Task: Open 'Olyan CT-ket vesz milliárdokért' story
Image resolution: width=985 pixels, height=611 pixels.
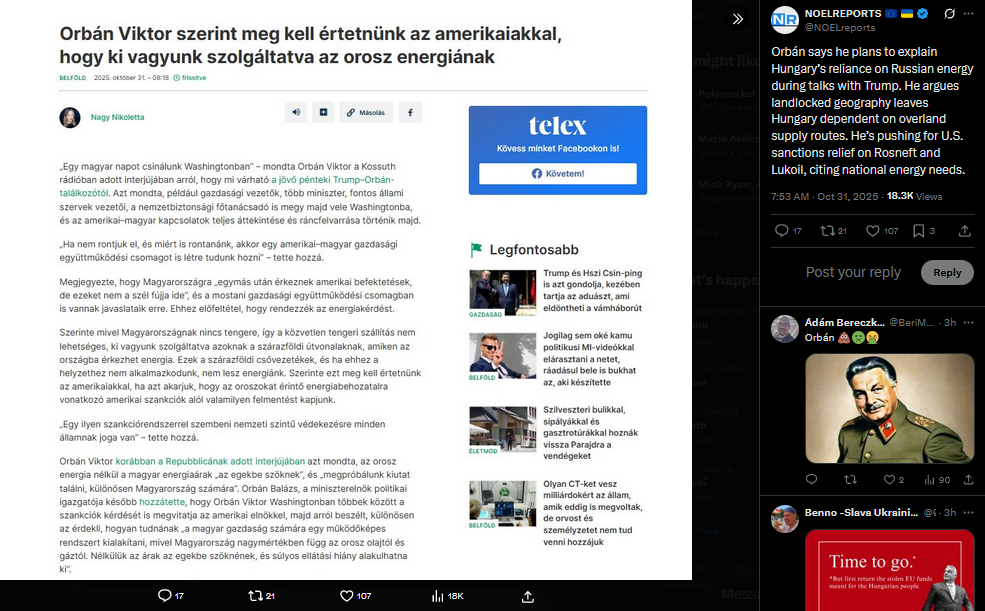Action: pyautogui.click(x=592, y=513)
